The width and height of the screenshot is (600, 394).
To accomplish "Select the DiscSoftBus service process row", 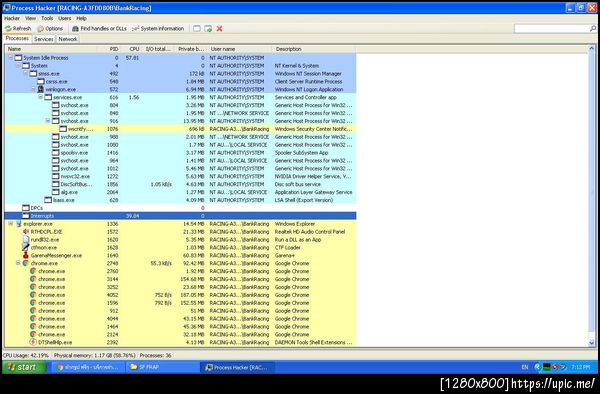I will tap(180, 184).
